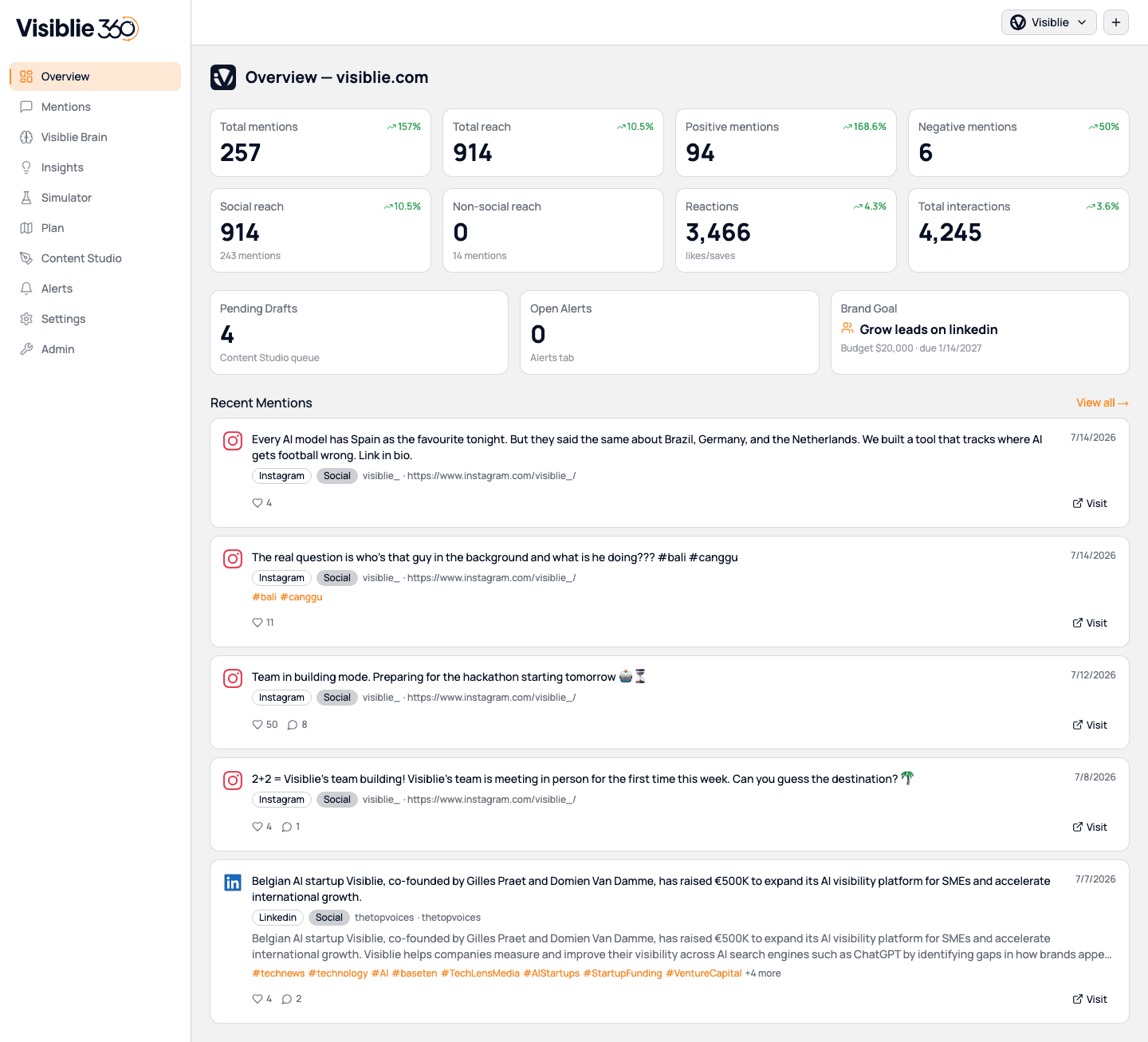Visit the team building destination post
This screenshot has height=1042, width=1148.
point(1090,827)
